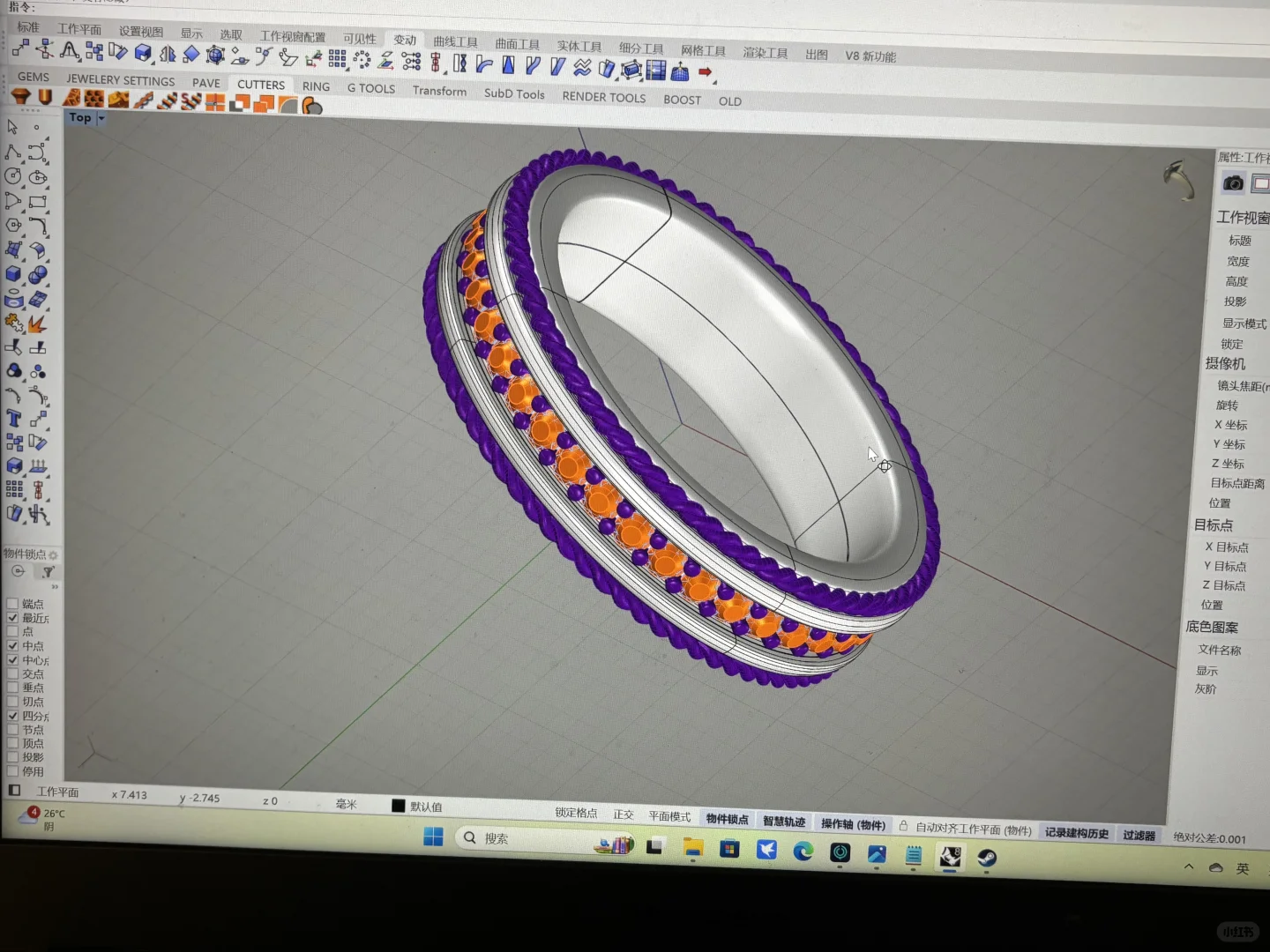The width and height of the screenshot is (1270, 952).
Task: Click the Windows Start button
Action: (x=433, y=837)
